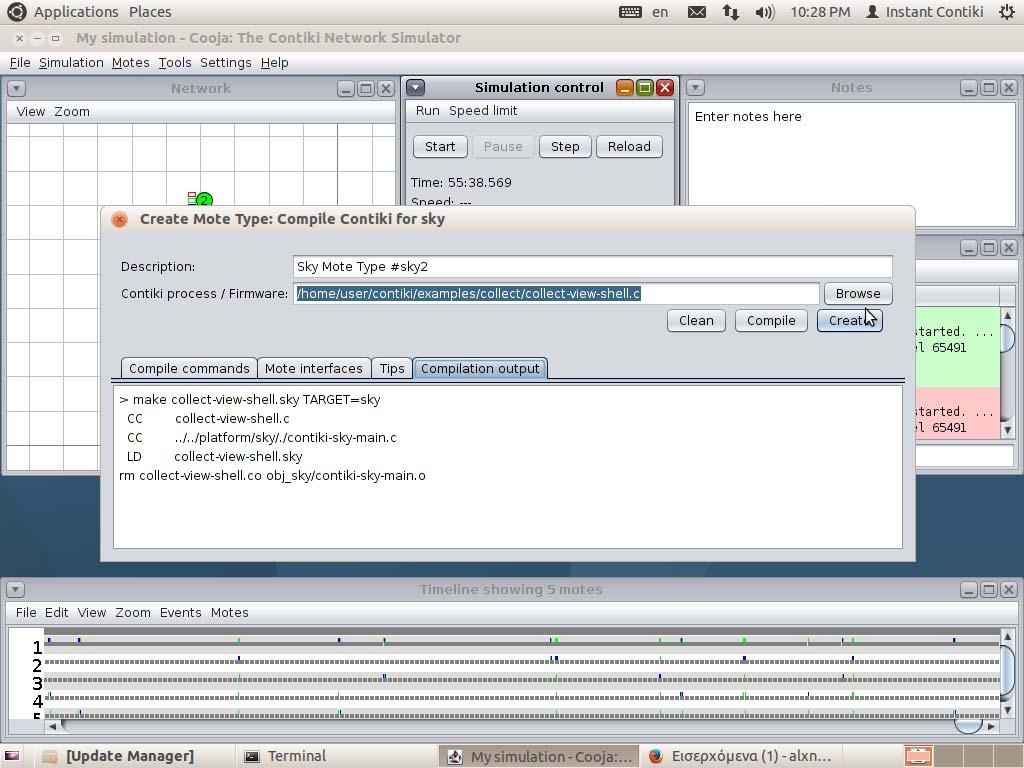Image resolution: width=1024 pixels, height=768 pixels.
Task: Maximize the Notes panel
Action: (x=989, y=88)
